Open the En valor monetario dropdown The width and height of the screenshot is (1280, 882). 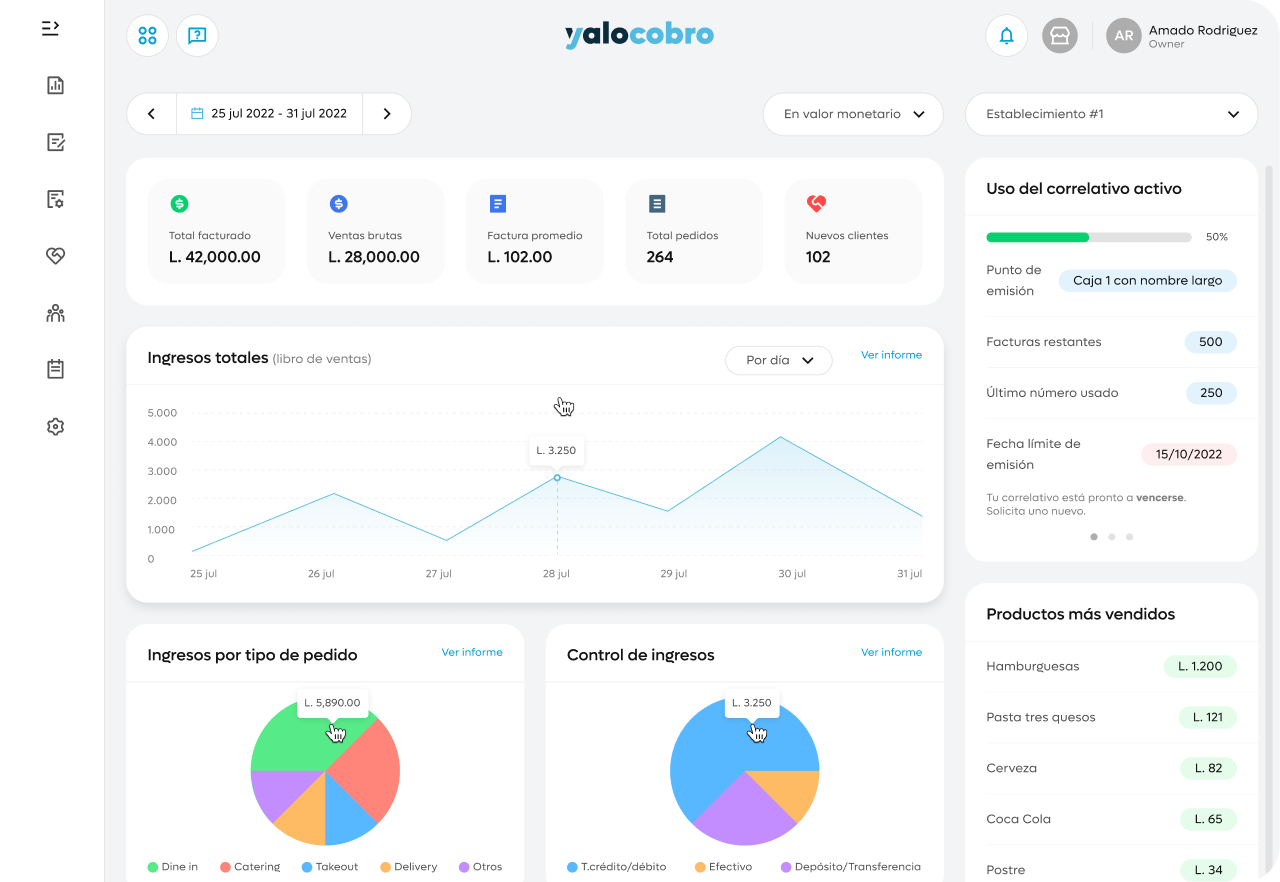[853, 114]
